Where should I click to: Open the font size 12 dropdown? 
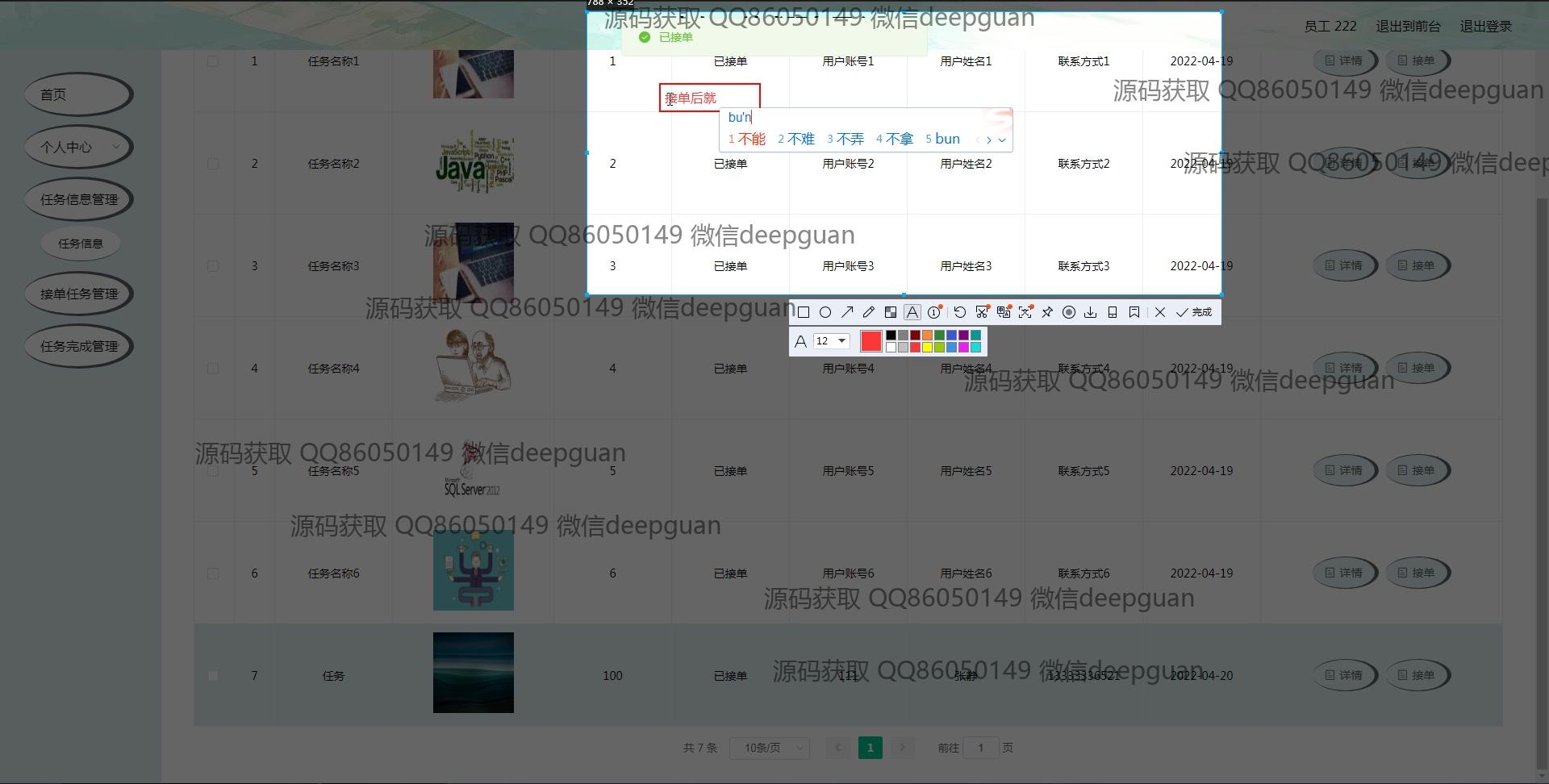pyautogui.click(x=831, y=341)
